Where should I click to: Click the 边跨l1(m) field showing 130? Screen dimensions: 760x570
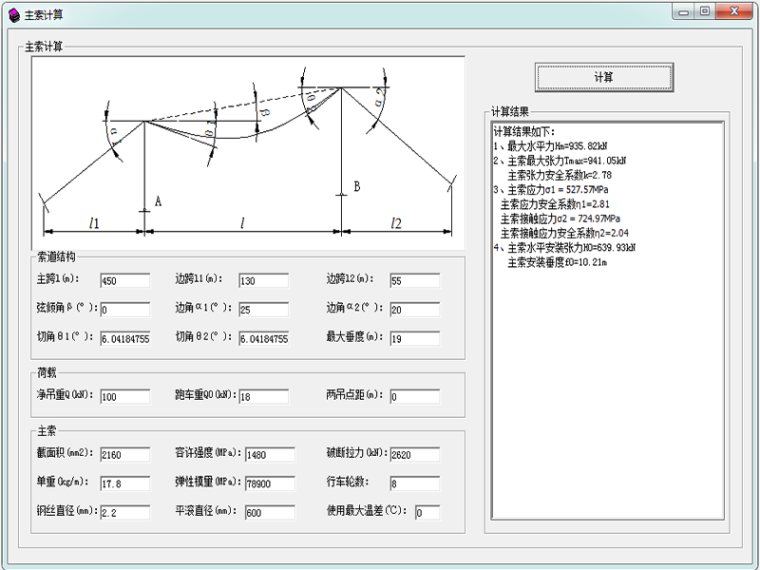point(264,281)
